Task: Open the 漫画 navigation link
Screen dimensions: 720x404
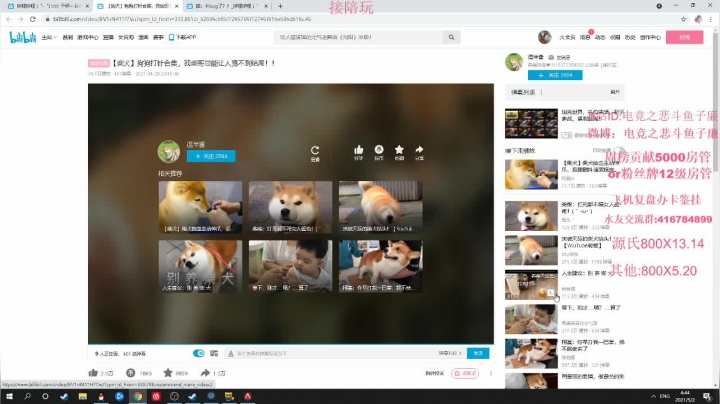Action: [x=143, y=37]
